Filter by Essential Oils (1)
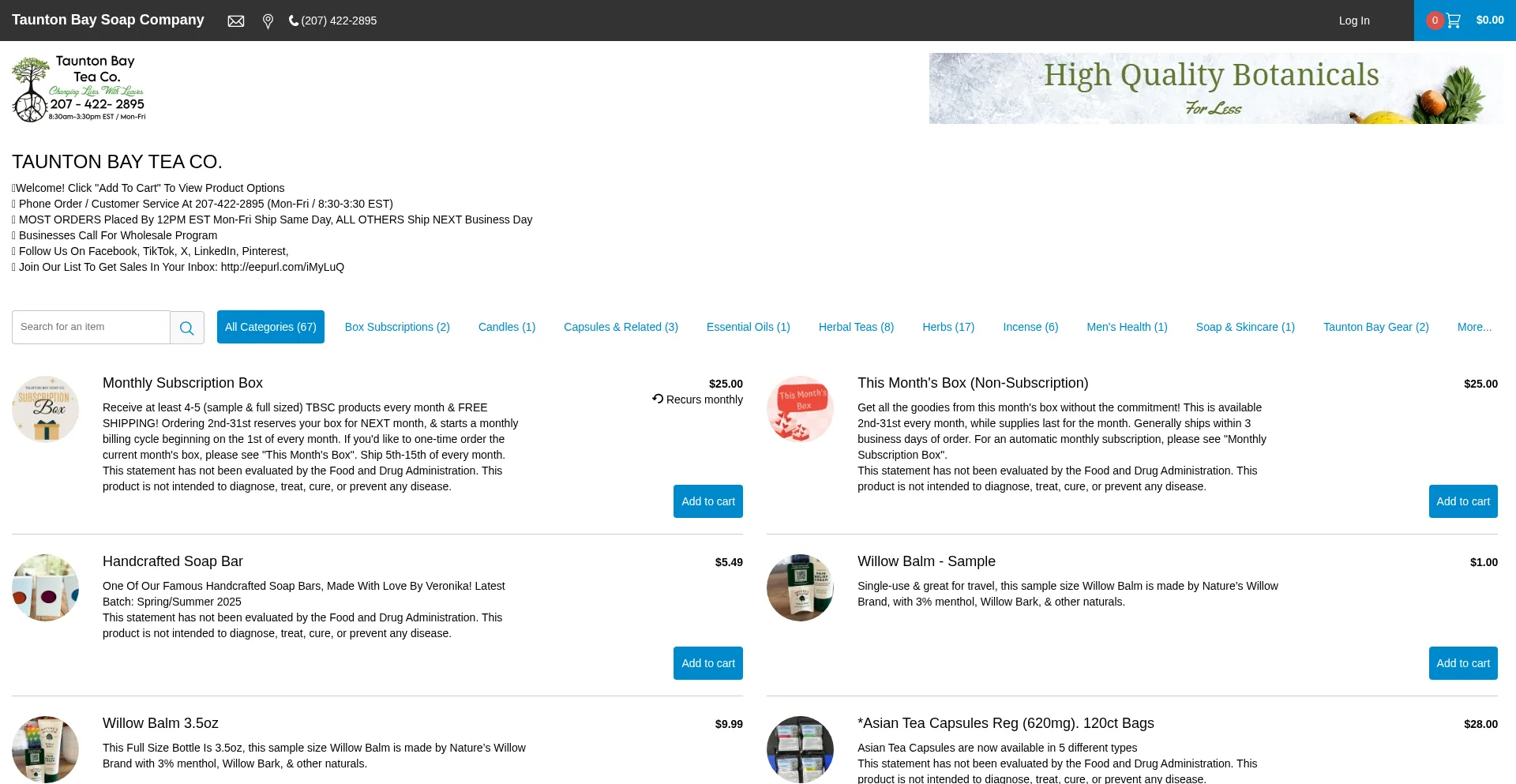This screenshot has width=1516, height=784. (749, 327)
